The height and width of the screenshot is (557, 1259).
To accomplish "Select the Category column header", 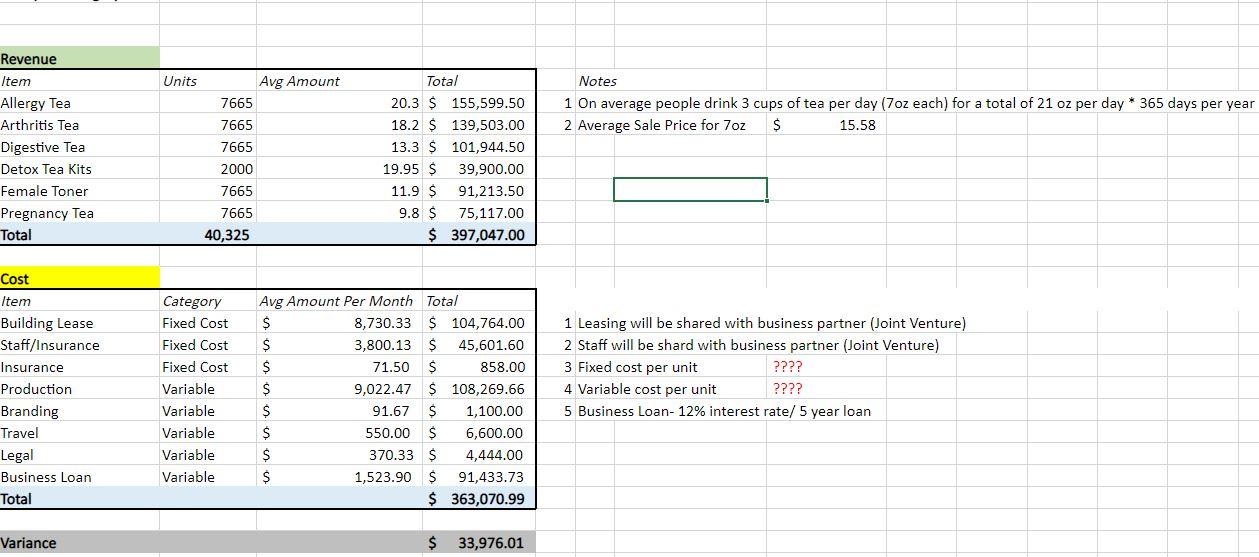I will [x=208, y=301].
